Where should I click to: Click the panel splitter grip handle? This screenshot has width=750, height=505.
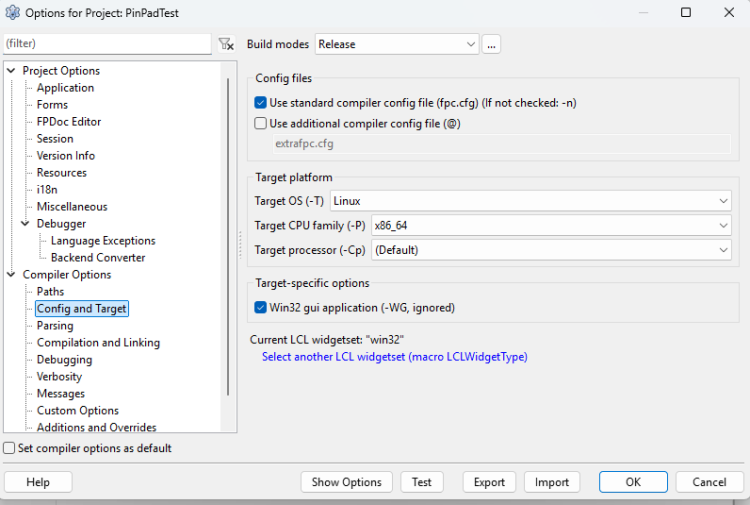[240, 245]
